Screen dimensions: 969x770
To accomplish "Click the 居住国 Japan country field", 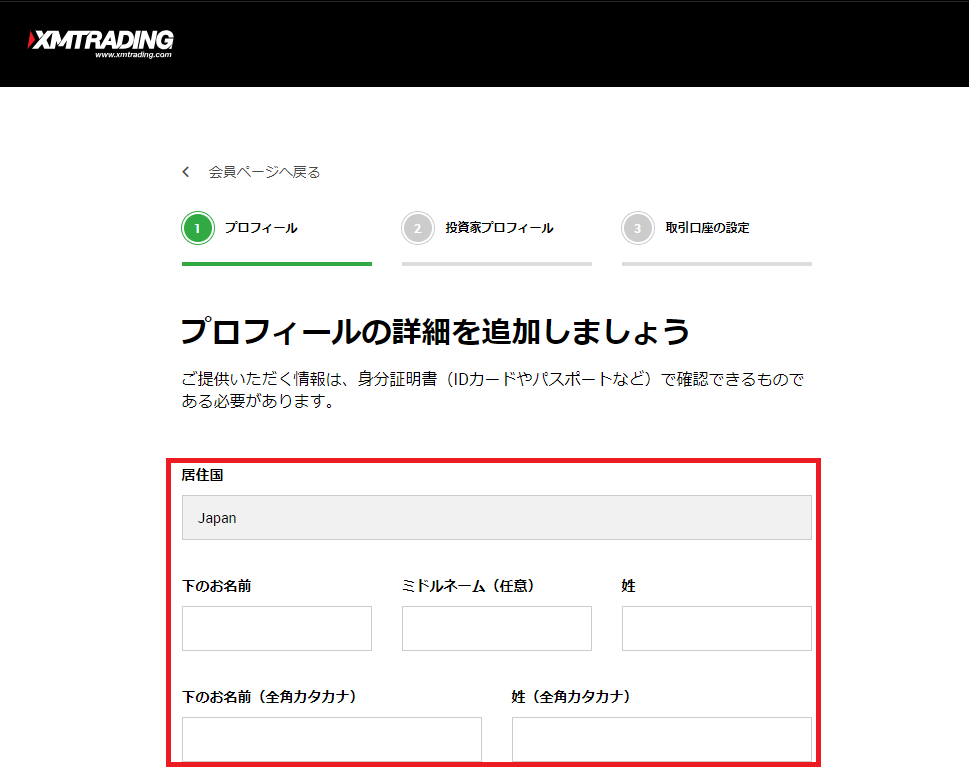I will click(497, 517).
